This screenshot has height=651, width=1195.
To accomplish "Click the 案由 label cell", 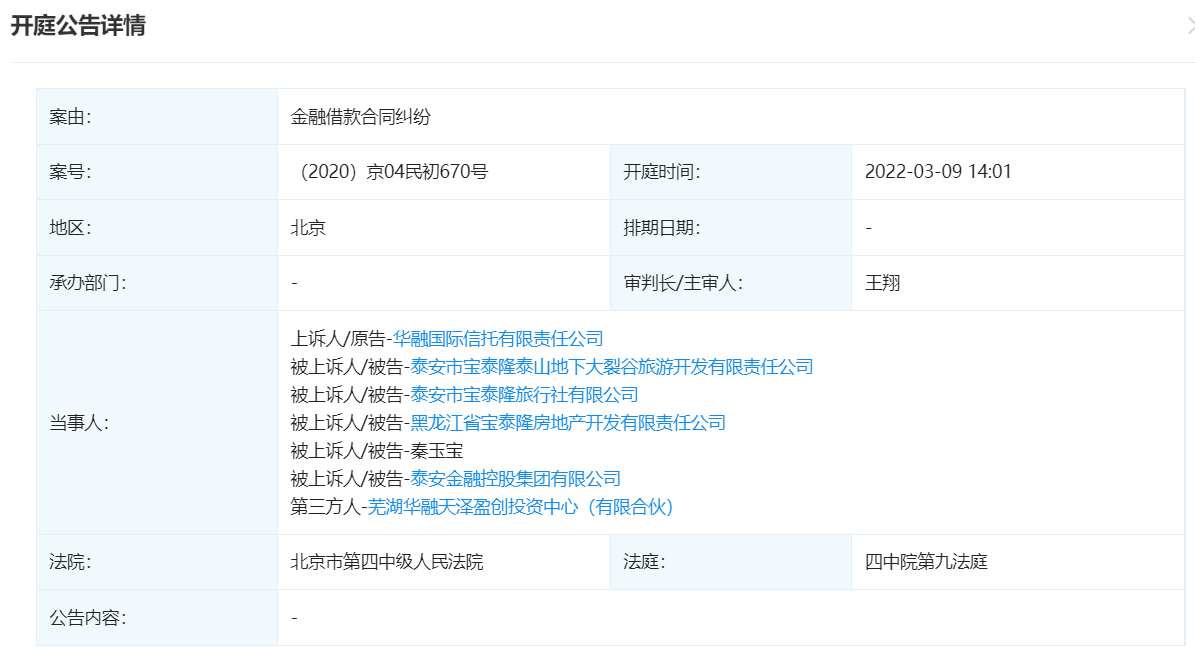I will (157, 117).
